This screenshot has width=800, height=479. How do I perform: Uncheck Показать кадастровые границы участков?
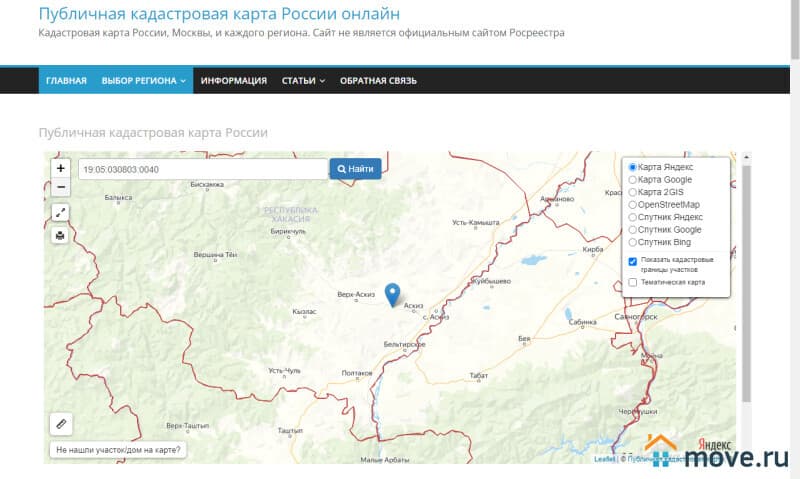point(633,261)
